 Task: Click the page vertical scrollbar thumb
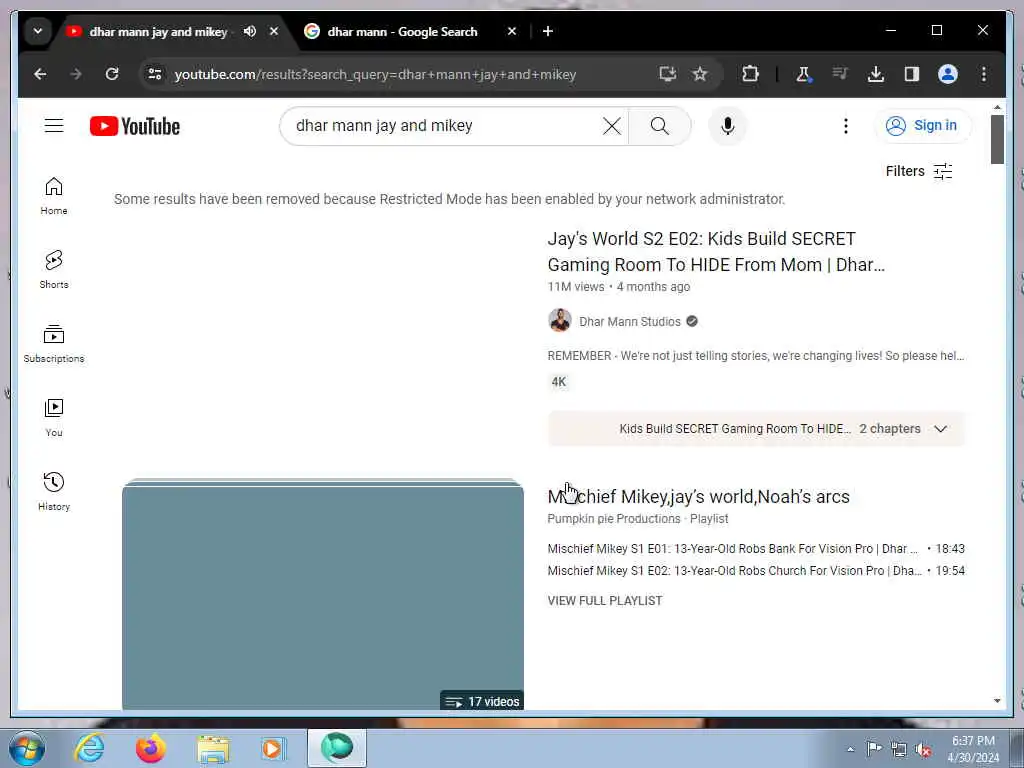[997, 140]
